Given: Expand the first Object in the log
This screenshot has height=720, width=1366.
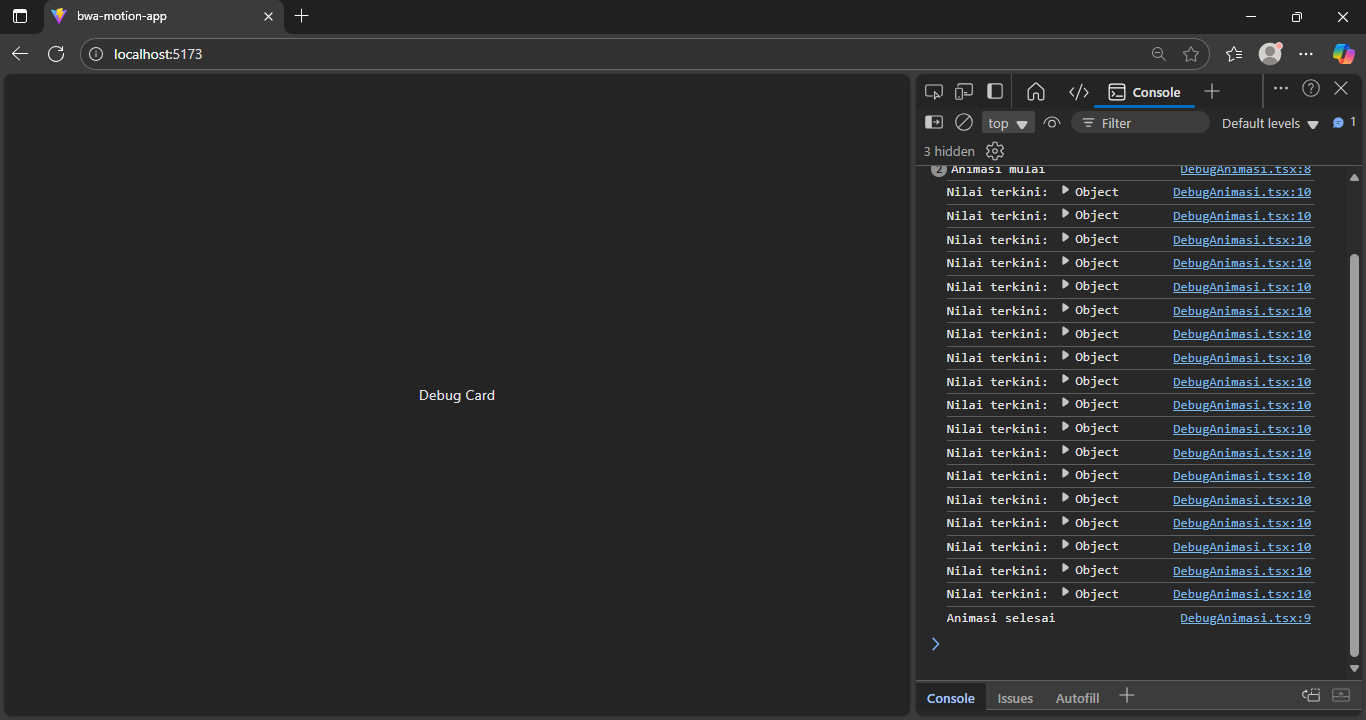Looking at the screenshot, I should point(1063,191).
